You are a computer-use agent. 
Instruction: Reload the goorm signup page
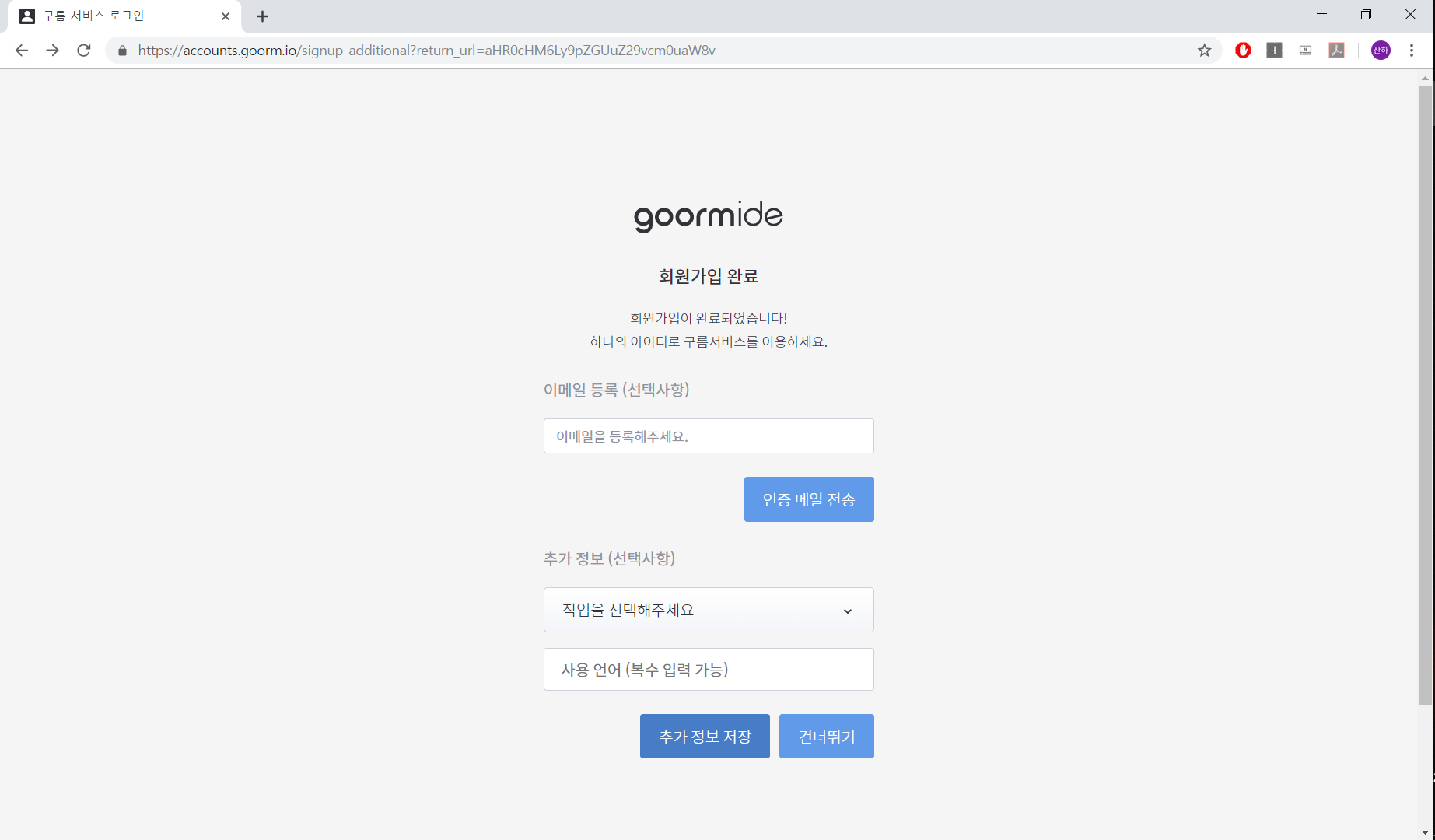[84, 51]
